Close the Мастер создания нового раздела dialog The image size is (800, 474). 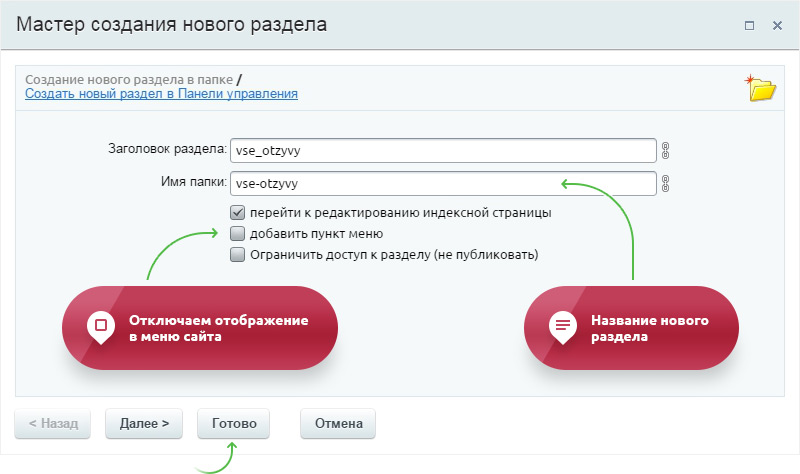776,25
